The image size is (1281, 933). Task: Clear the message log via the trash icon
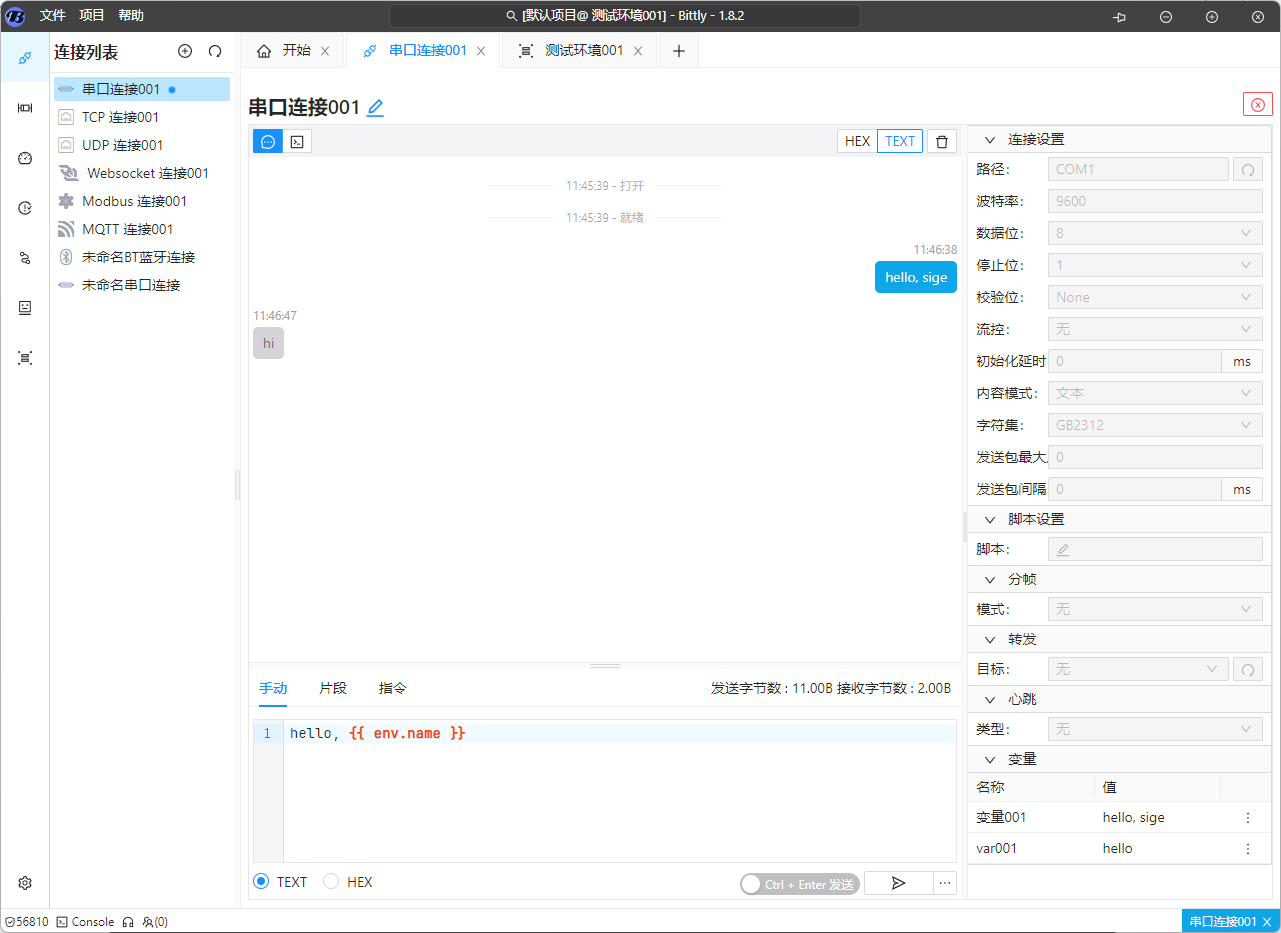click(941, 141)
